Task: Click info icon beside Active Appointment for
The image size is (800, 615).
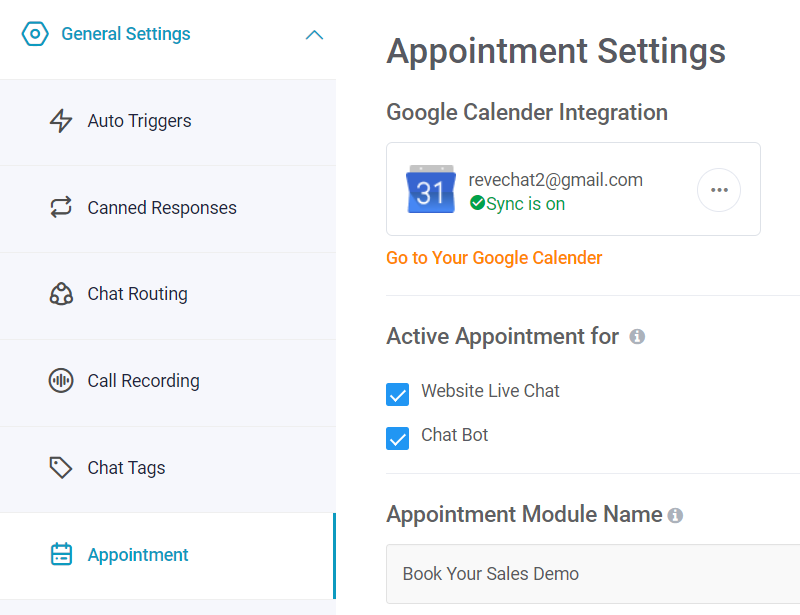Action: tap(637, 337)
